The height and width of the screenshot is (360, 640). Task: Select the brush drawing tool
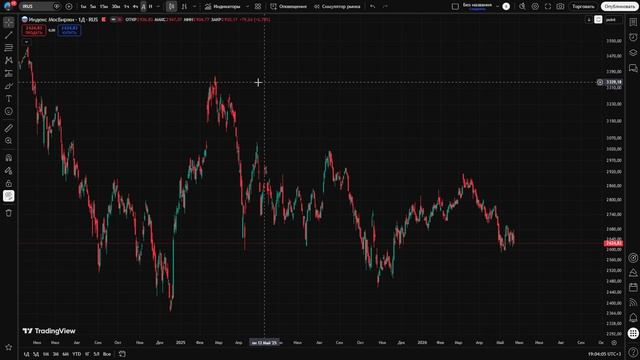9,86
